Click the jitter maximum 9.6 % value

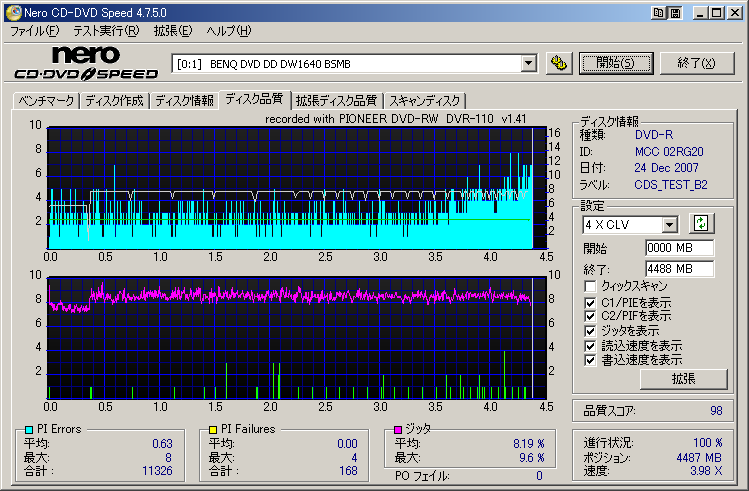point(532,458)
